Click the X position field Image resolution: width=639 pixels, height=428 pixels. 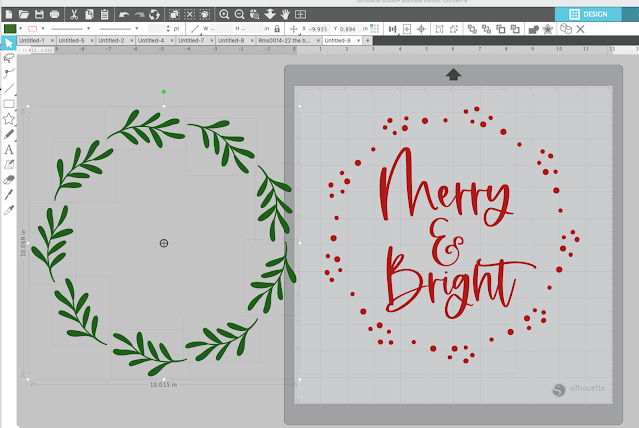coord(318,29)
